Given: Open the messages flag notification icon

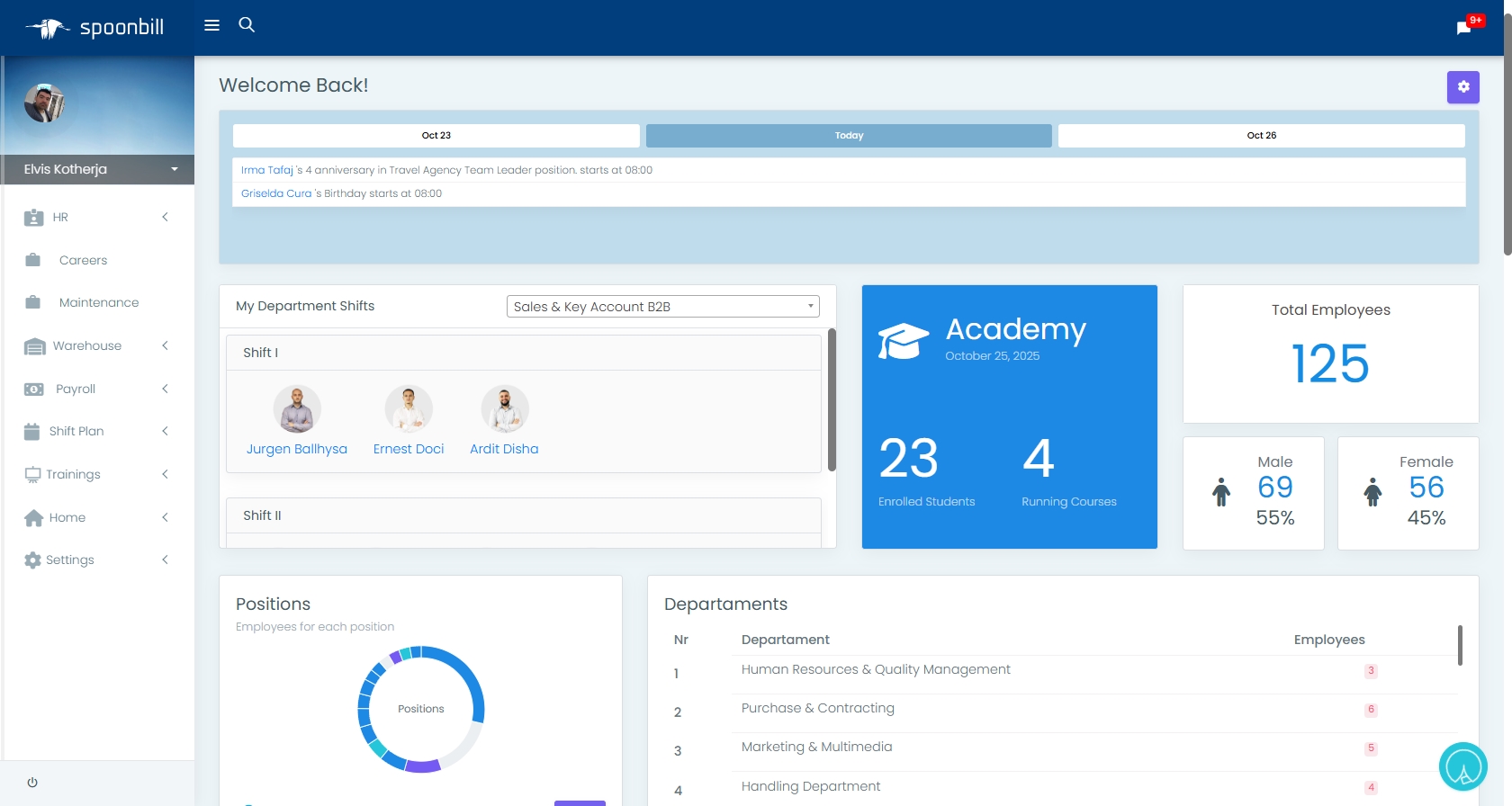Looking at the screenshot, I should (x=1463, y=28).
